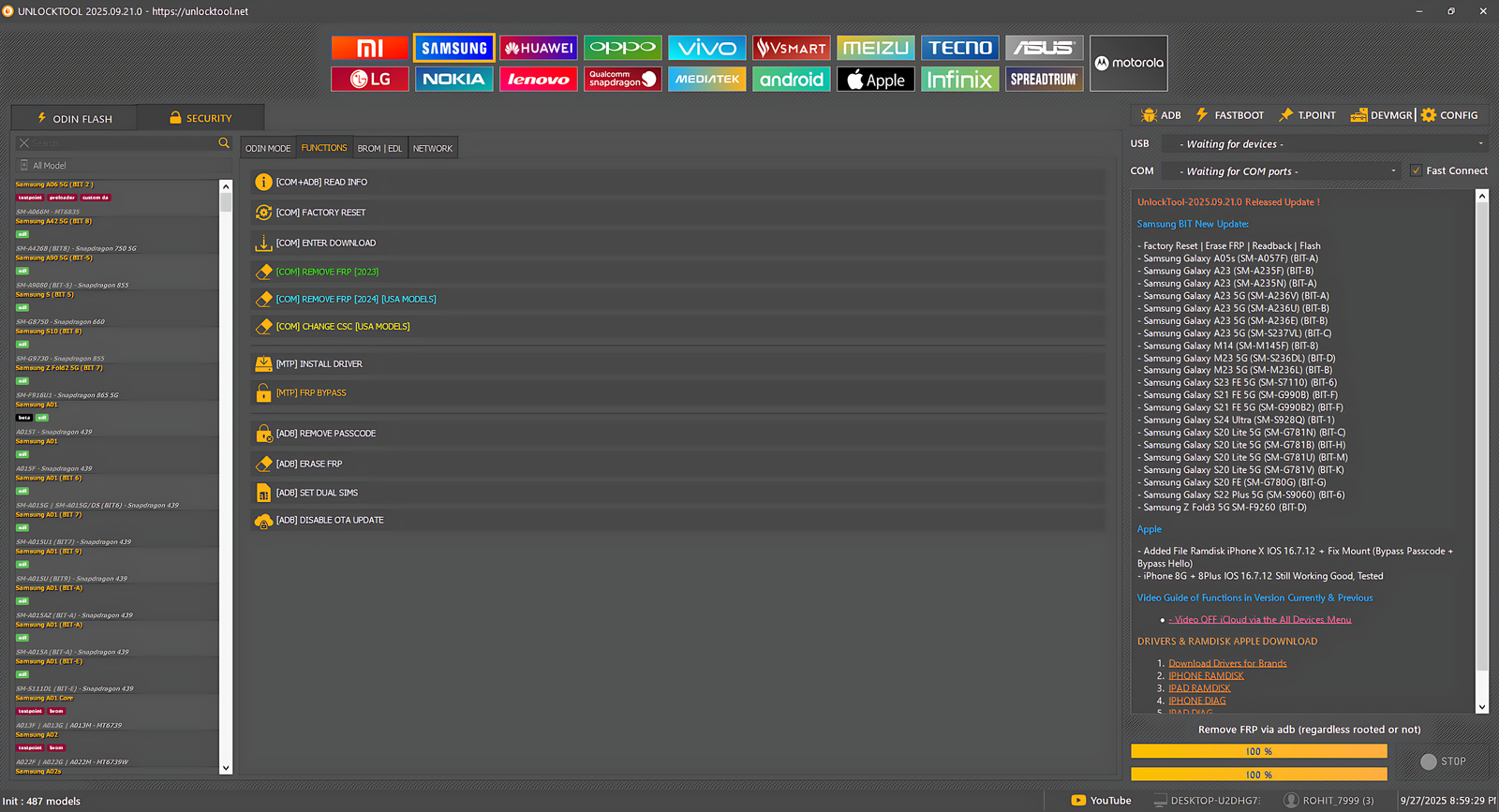Click the ADB bug icon

coord(1150,115)
